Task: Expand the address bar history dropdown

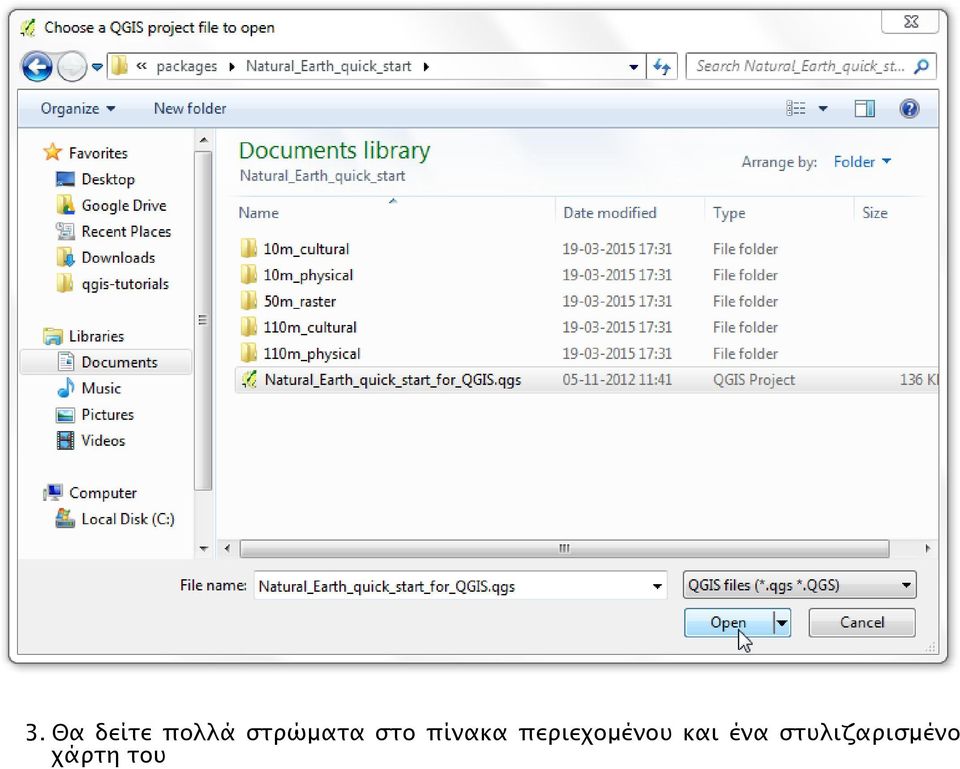Action: [634, 67]
